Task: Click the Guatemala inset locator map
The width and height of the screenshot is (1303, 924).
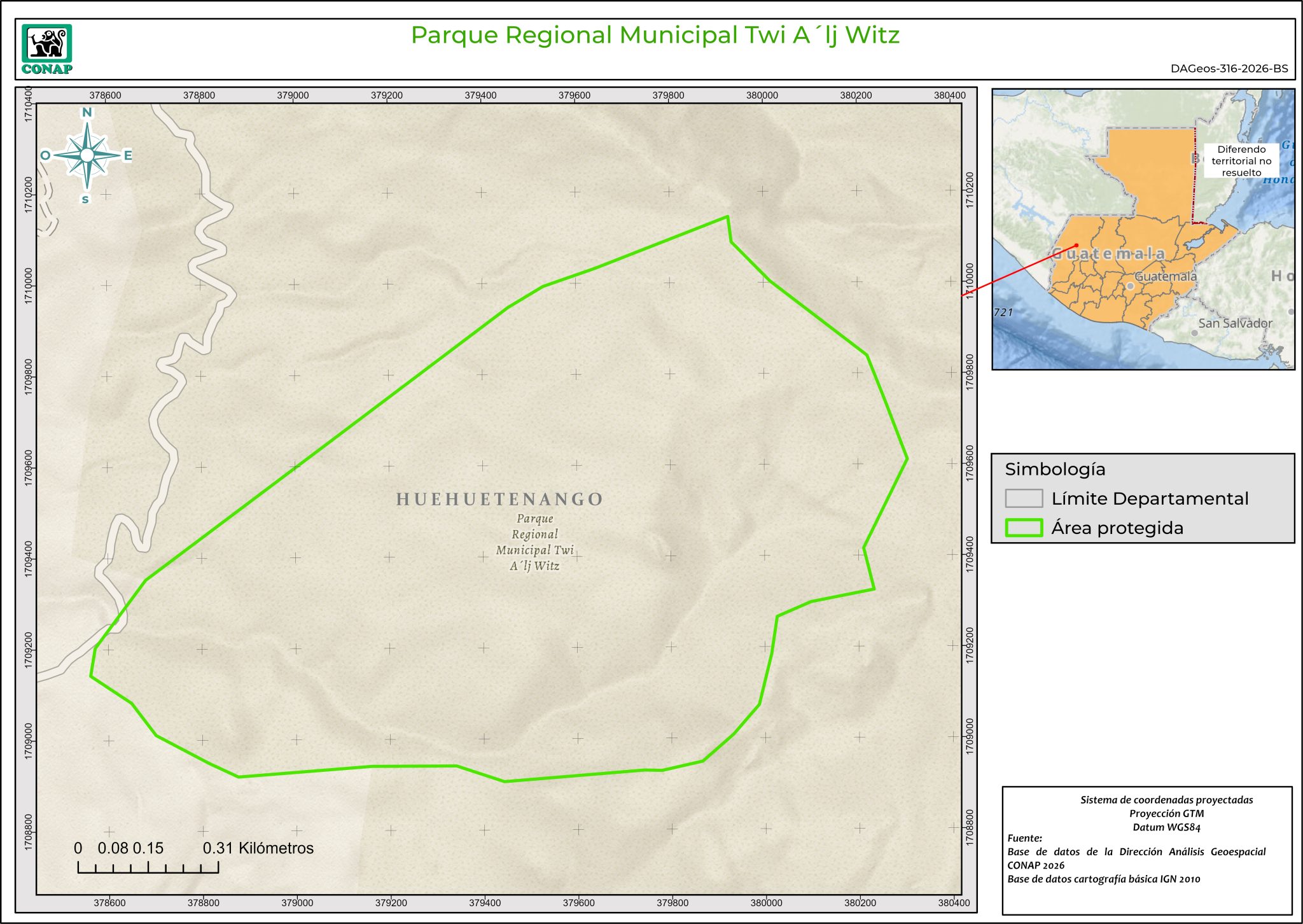Action: 1143,229
